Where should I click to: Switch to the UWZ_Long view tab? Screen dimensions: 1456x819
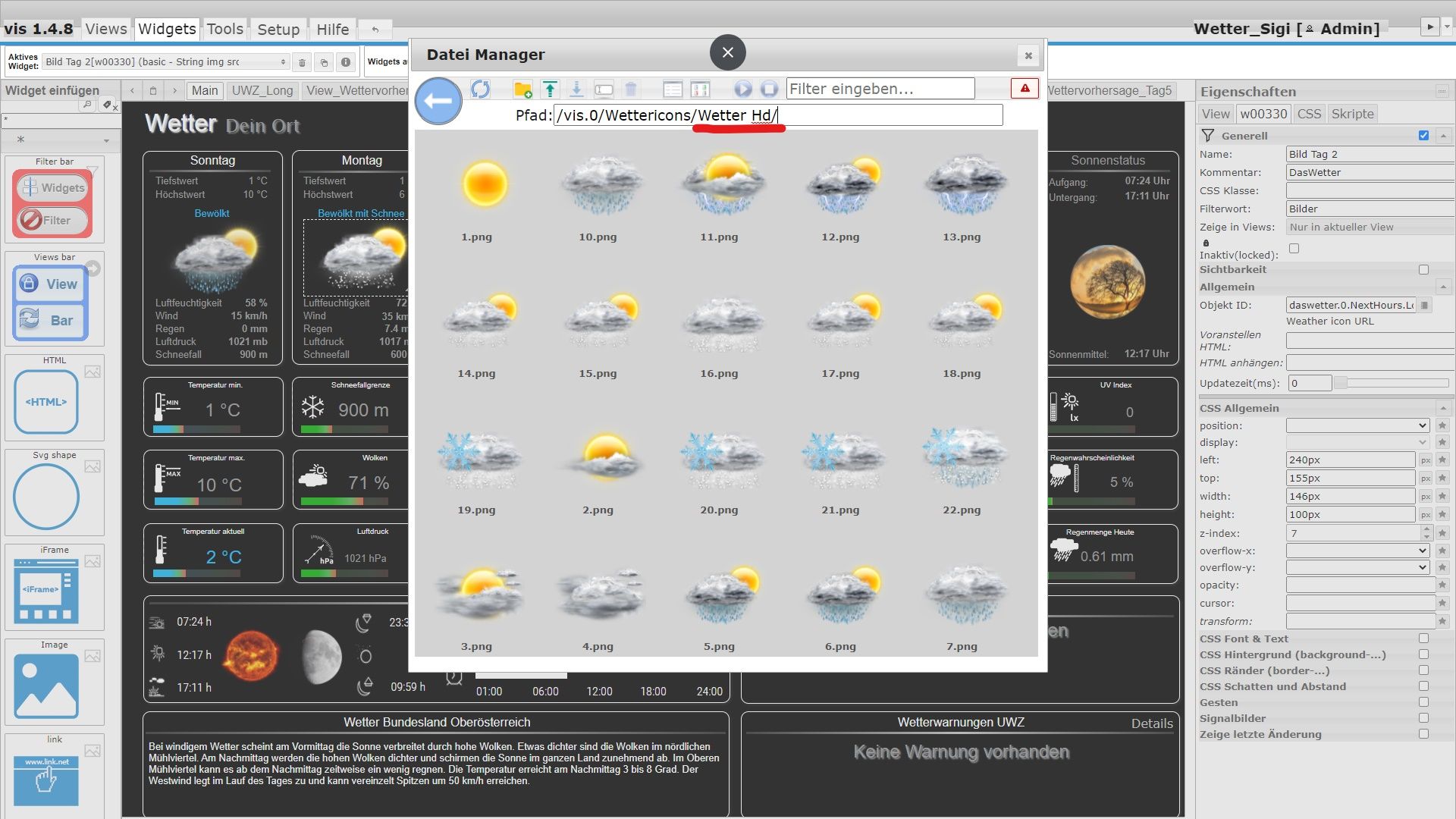[262, 90]
